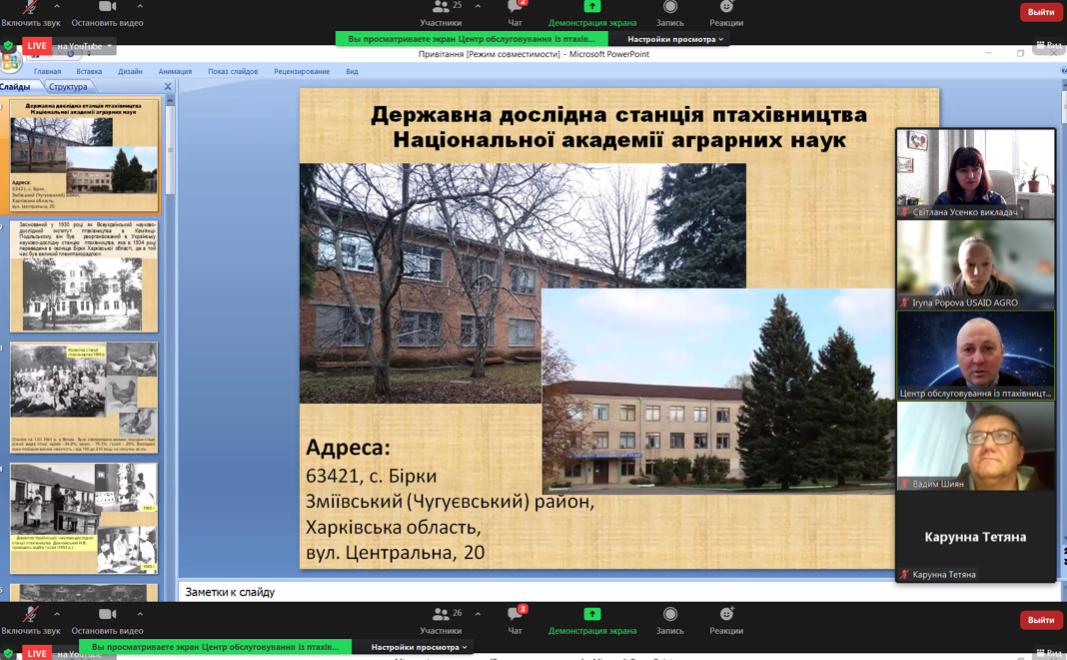
Task: Click muted mic icon beside Вадим Шиян
Action: point(904,484)
